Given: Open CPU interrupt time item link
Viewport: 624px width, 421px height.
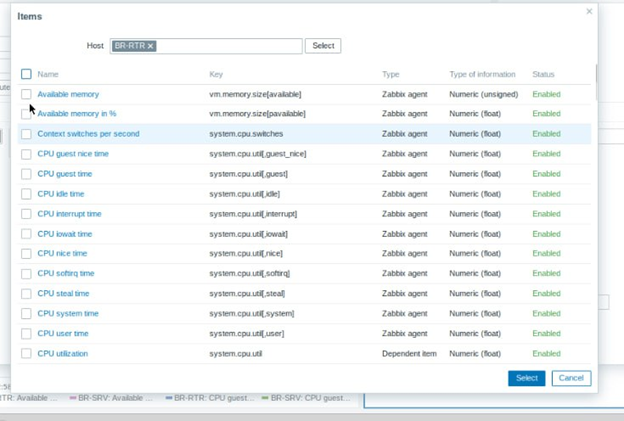Looking at the screenshot, I should point(69,214).
